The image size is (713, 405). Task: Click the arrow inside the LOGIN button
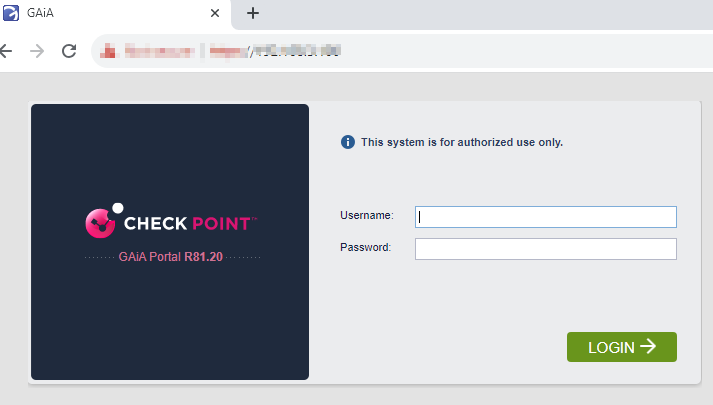pyautogui.click(x=648, y=346)
